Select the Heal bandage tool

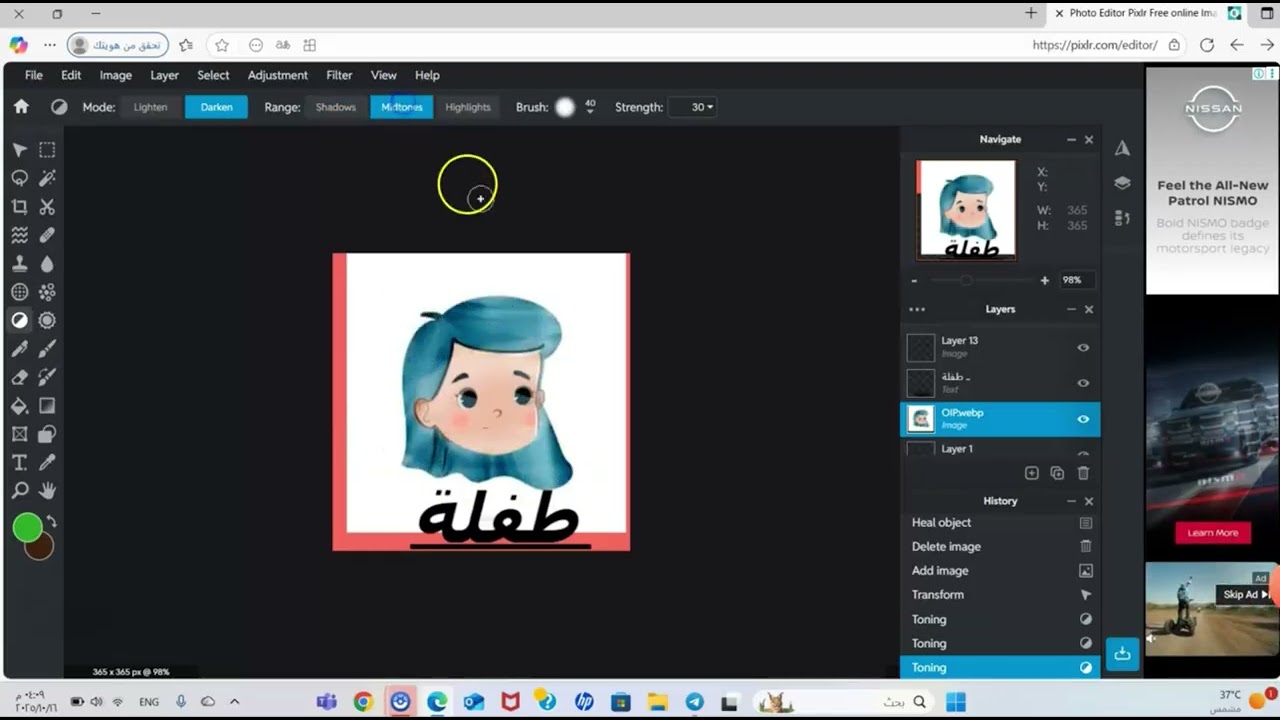[47, 235]
